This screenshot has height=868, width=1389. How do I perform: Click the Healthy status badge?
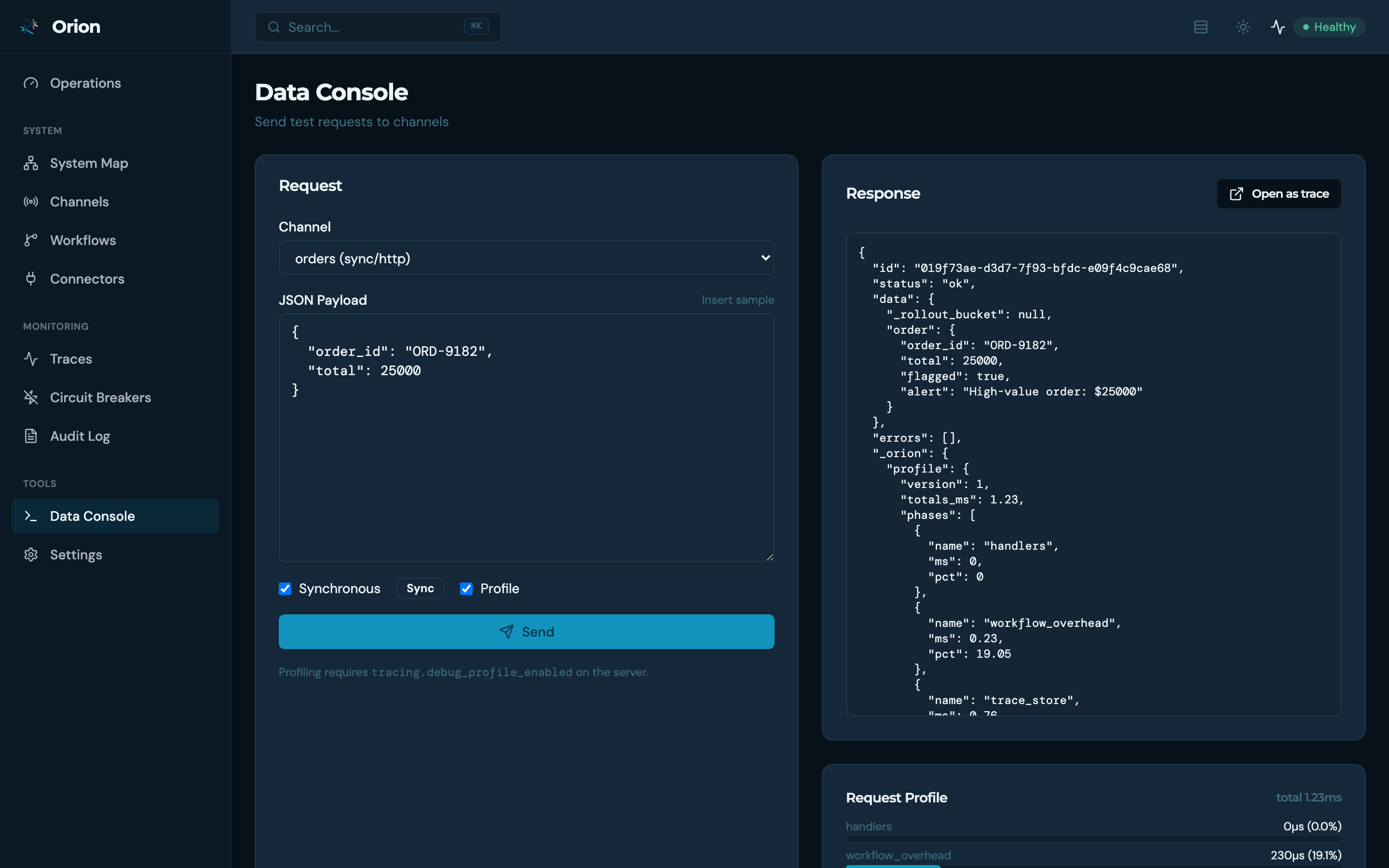[x=1329, y=27]
